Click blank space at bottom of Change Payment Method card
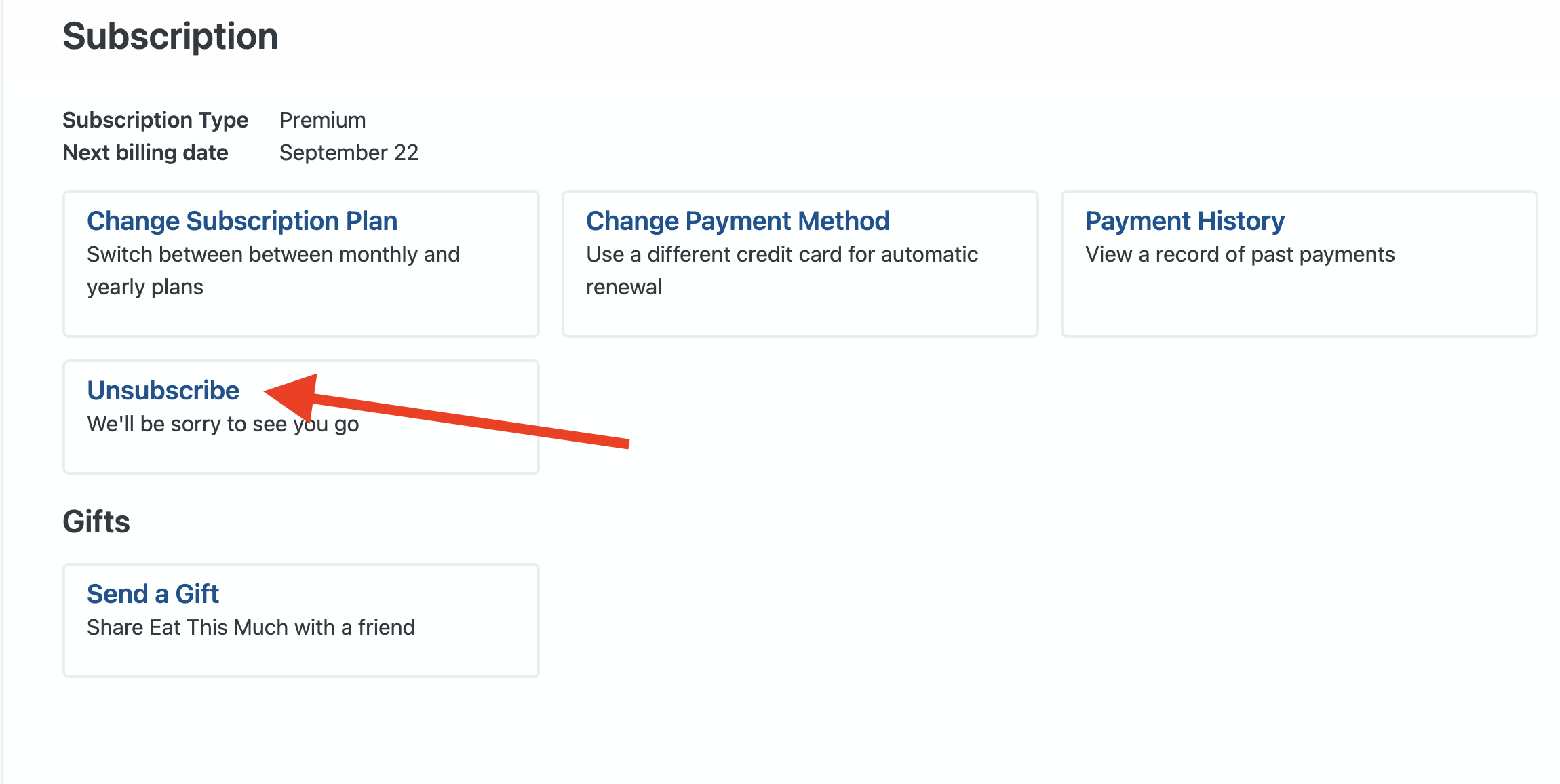The width and height of the screenshot is (1560, 784). (x=800, y=317)
